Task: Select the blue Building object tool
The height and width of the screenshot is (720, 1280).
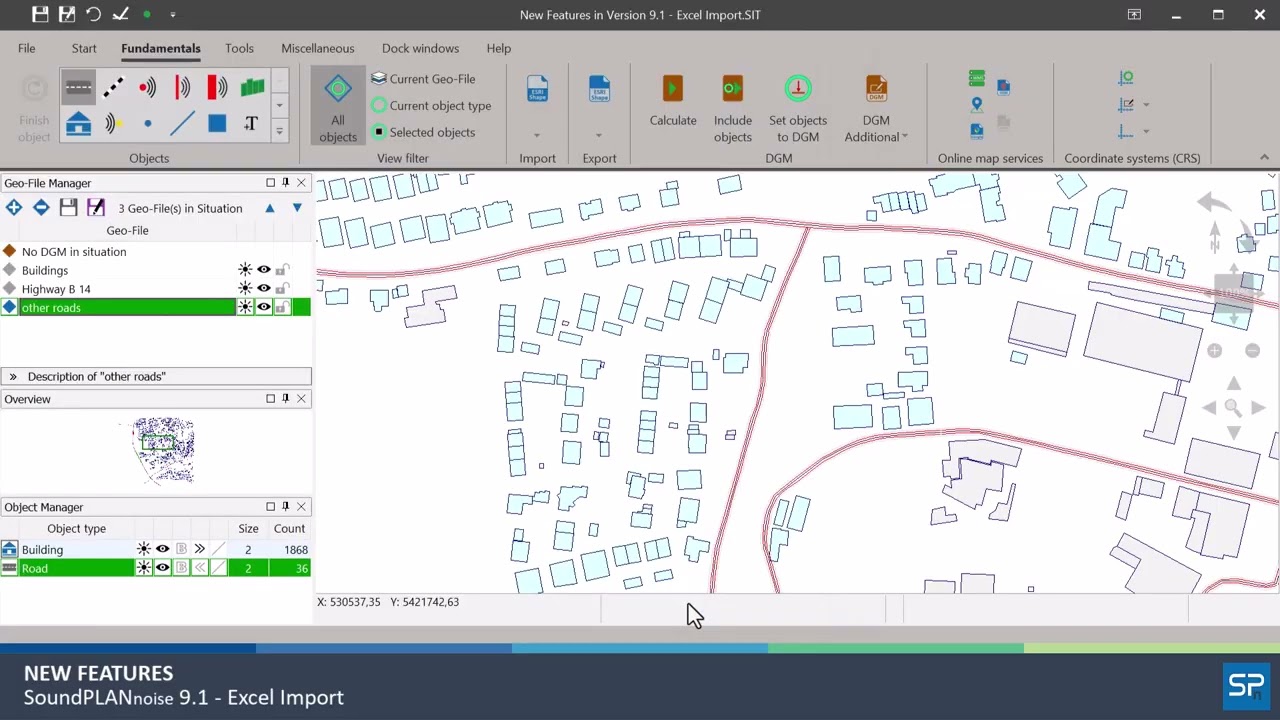Action: (78, 124)
